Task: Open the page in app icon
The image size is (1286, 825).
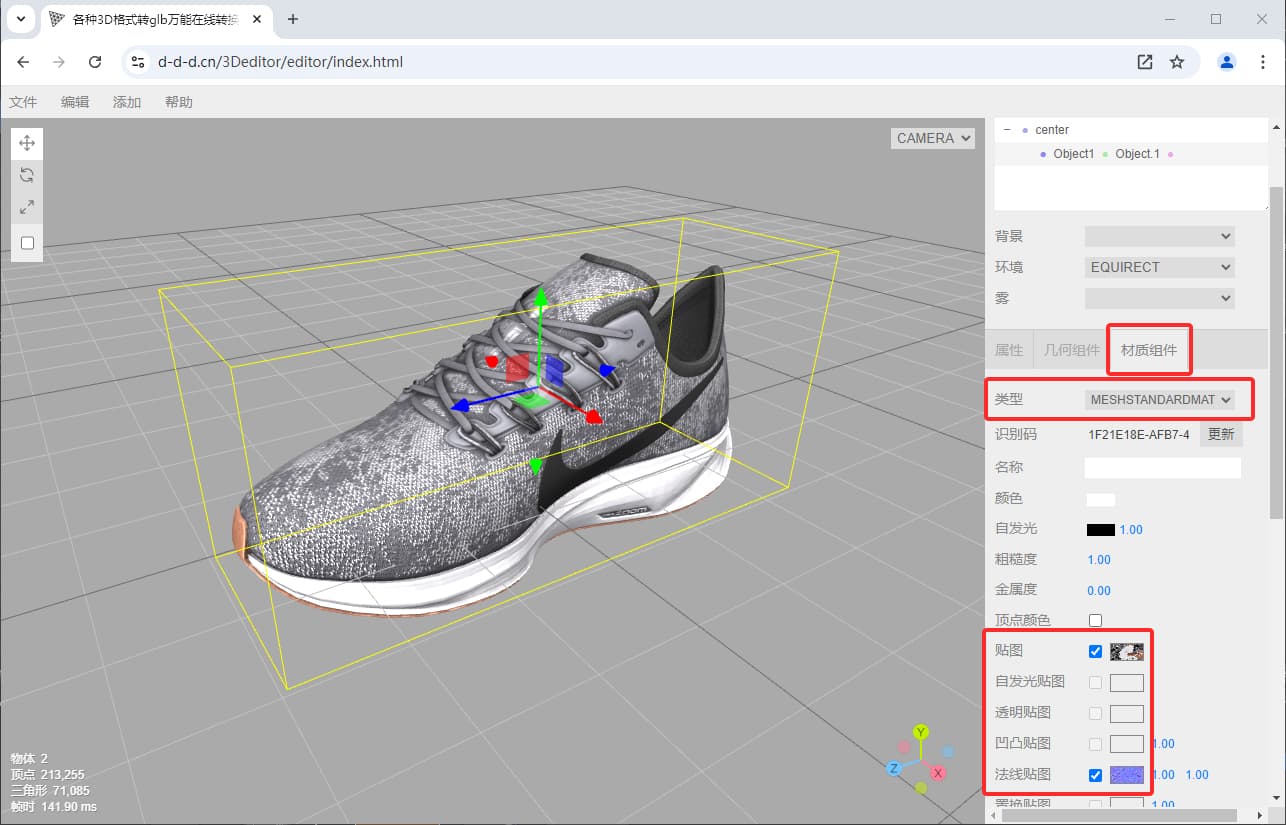Action: click(x=1145, y=62)
